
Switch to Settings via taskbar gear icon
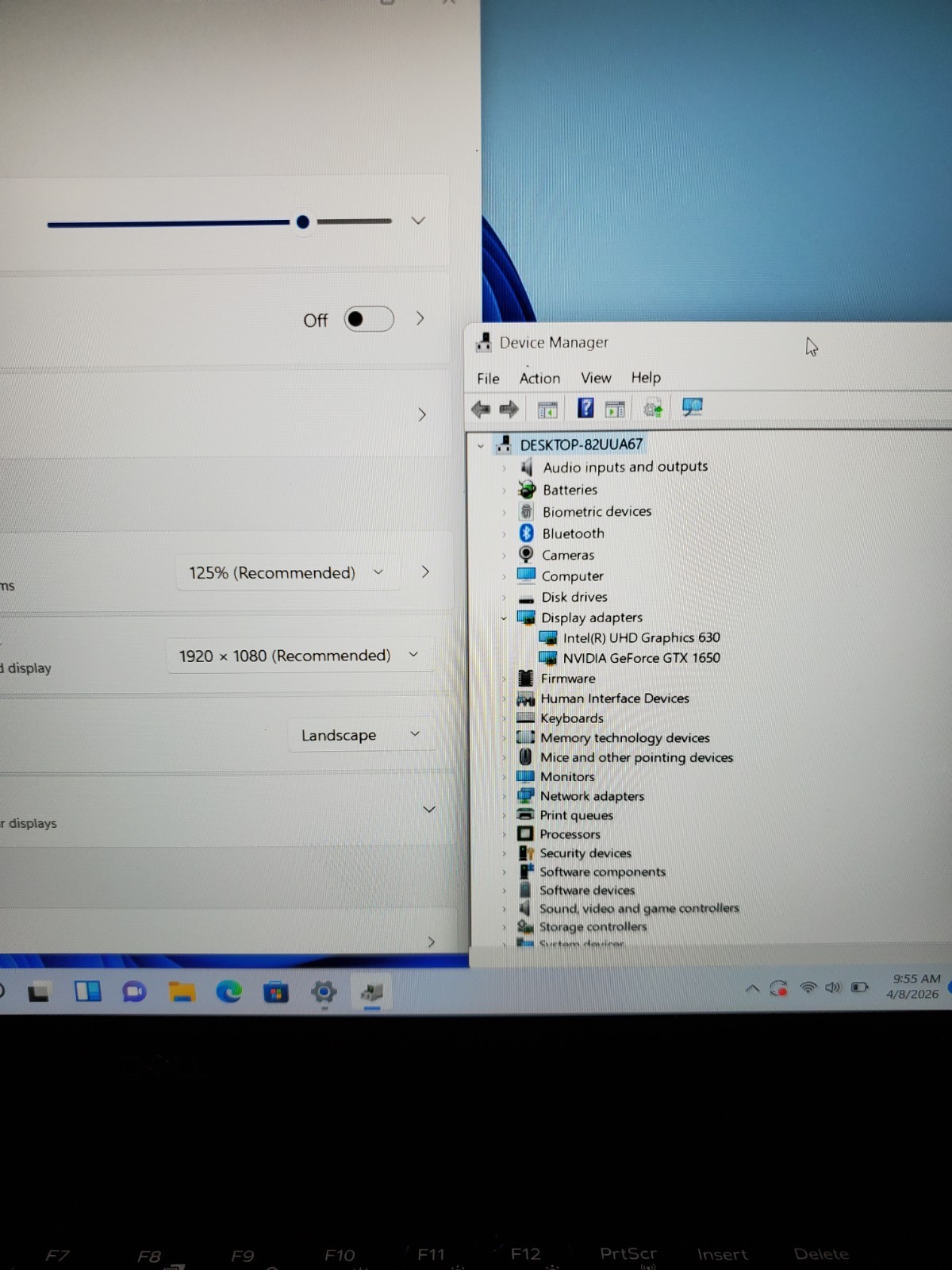pyautogui.click(x=324, y=991)
